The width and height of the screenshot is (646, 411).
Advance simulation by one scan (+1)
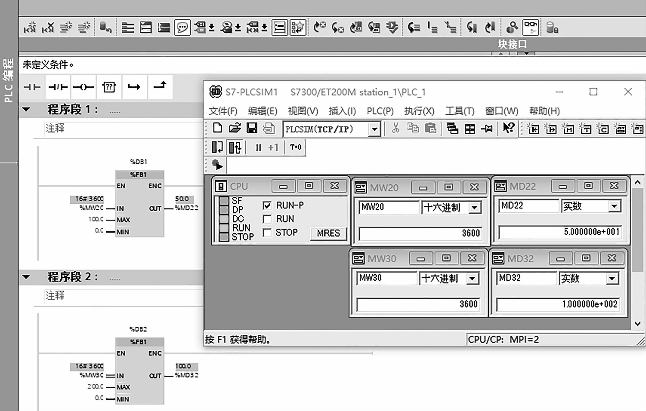pyautogui.click(x=273, y=147)
